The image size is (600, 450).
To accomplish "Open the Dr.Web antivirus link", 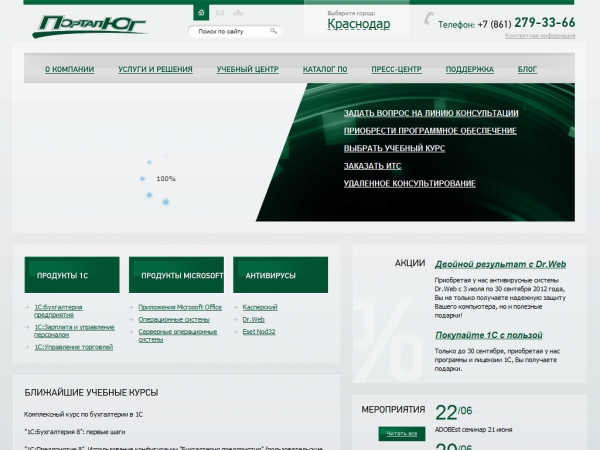I will (x=253, y=319).
